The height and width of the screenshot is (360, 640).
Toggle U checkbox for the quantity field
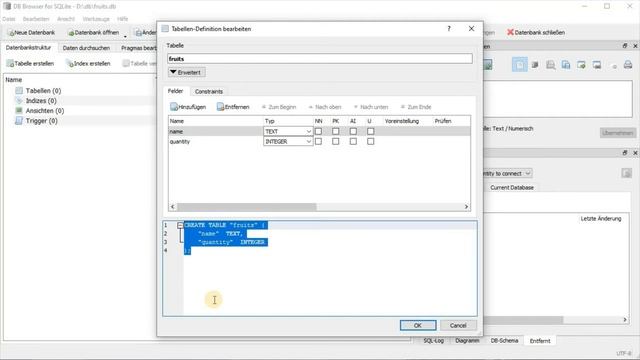(371, 141)
